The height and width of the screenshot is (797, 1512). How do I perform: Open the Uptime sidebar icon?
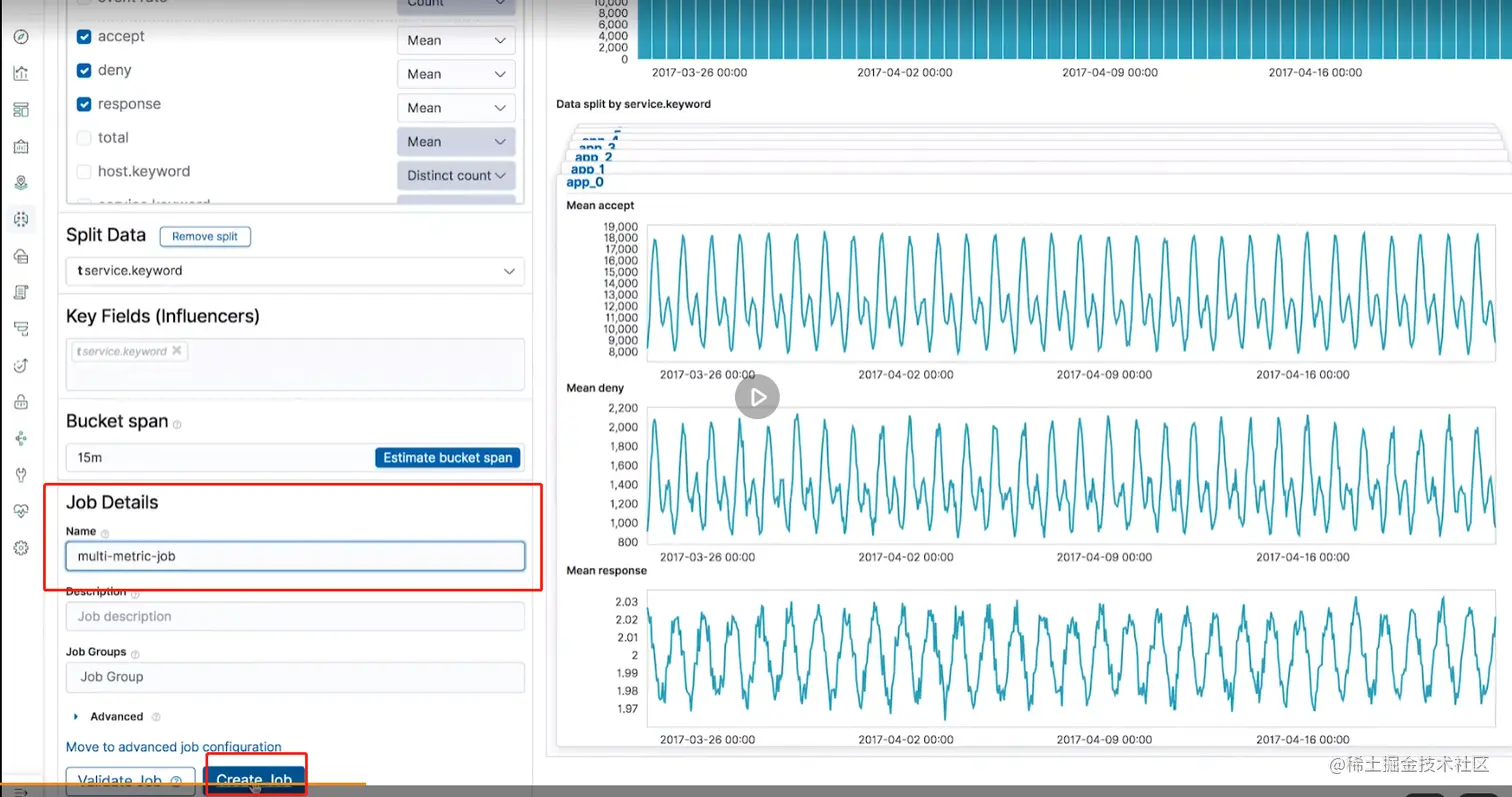[21, 366]
